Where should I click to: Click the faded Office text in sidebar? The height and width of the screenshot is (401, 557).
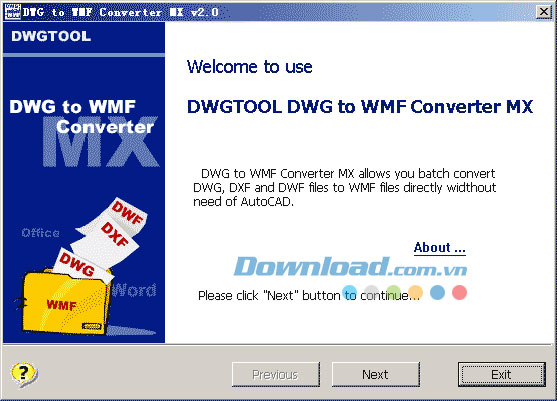(40, 233)
